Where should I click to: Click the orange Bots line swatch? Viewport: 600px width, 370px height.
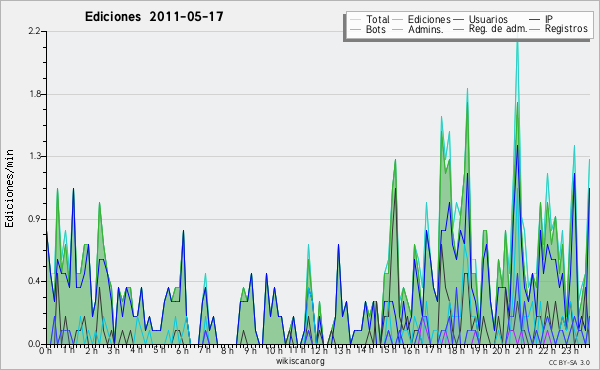tap(355, 29)
